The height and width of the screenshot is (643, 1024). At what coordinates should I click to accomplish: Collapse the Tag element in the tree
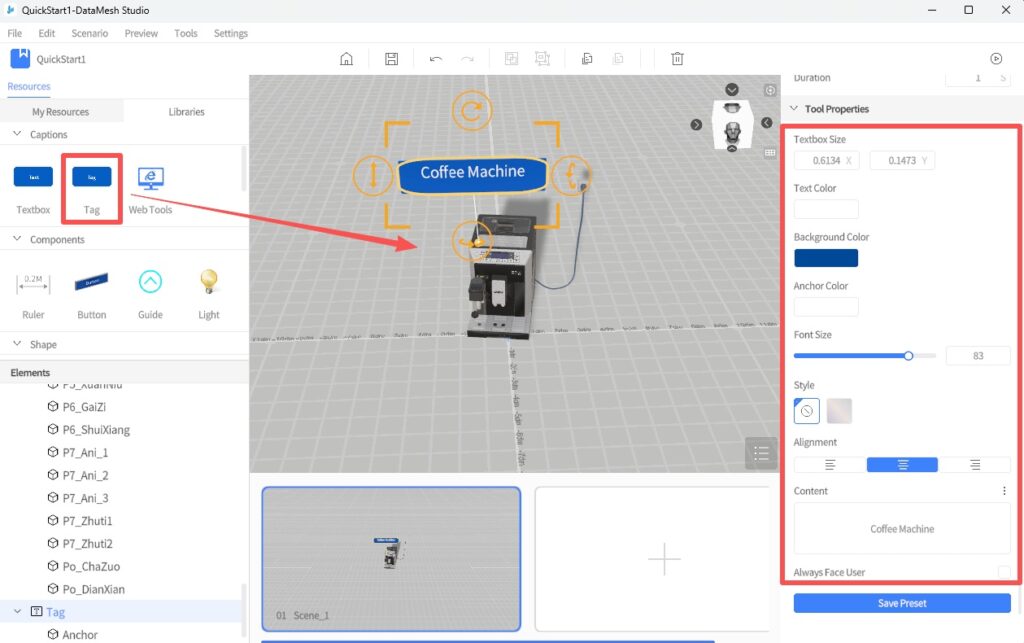click(x=18, y=612)
